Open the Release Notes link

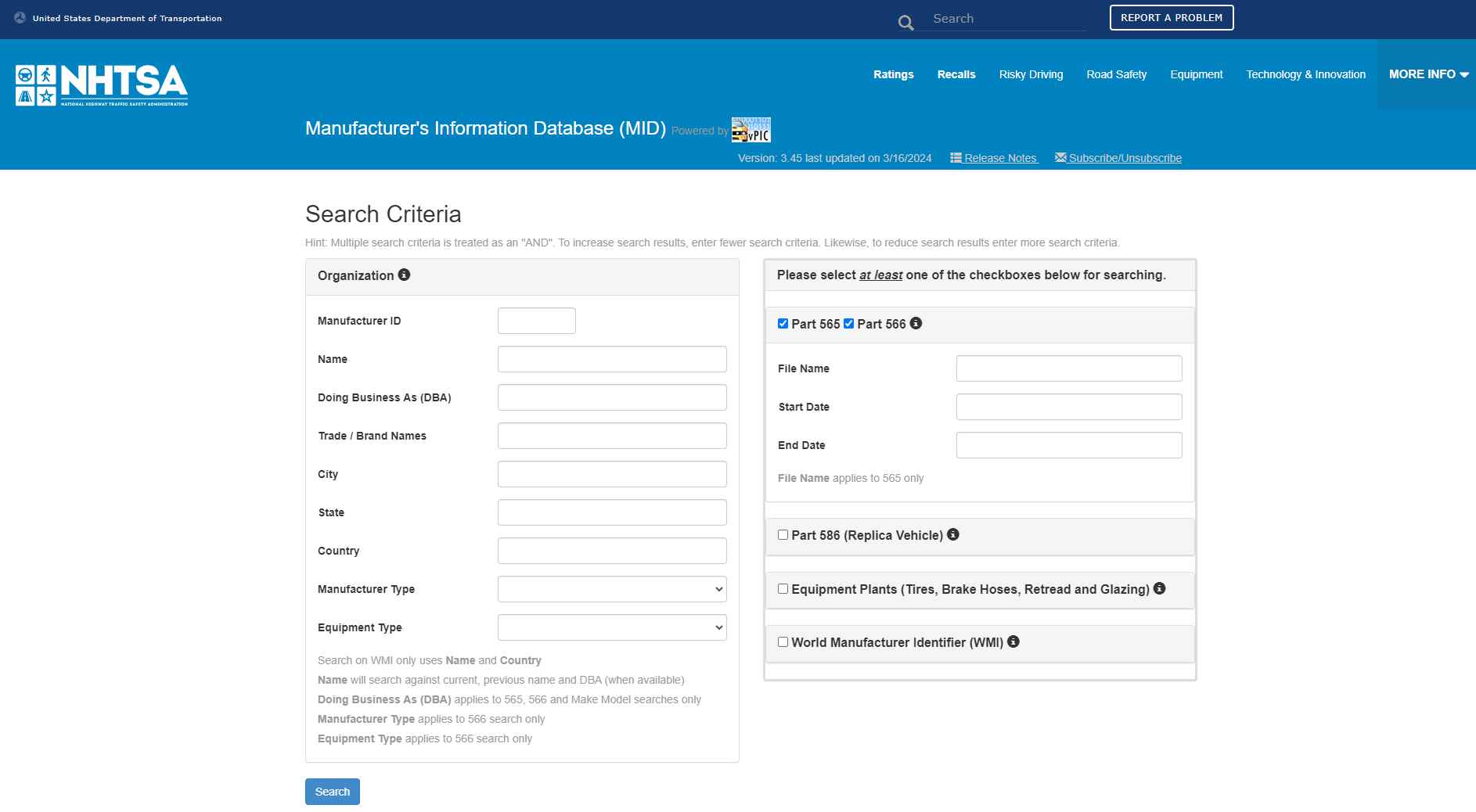pos(994,158)
